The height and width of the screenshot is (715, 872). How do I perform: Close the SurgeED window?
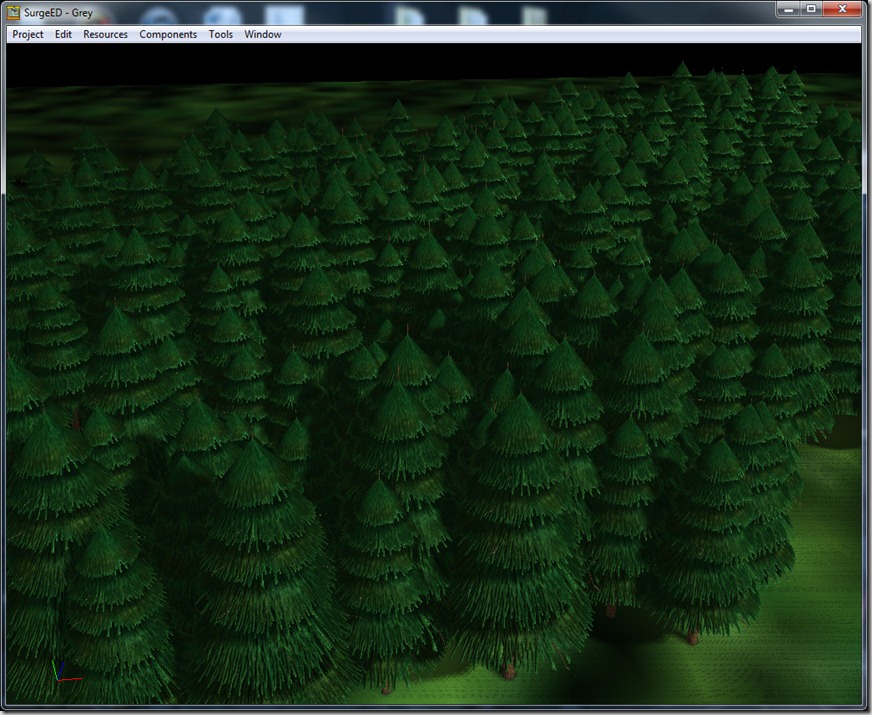(843, 9)
